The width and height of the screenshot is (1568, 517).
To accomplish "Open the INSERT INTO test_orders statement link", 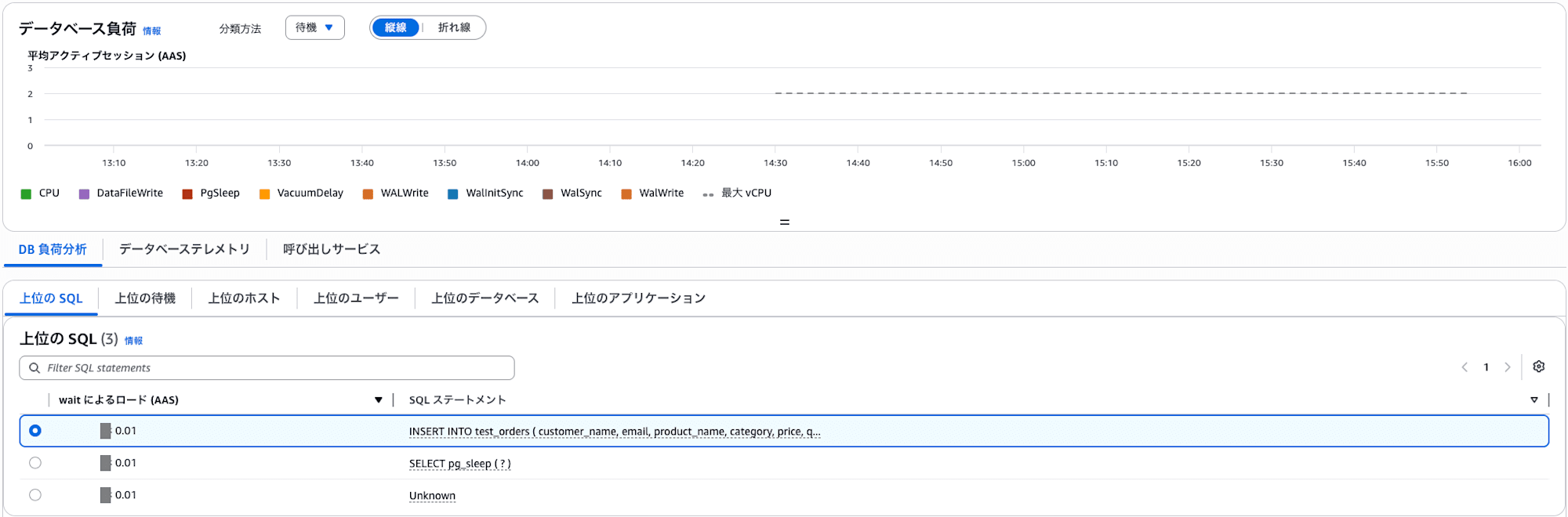I will 615,432.
